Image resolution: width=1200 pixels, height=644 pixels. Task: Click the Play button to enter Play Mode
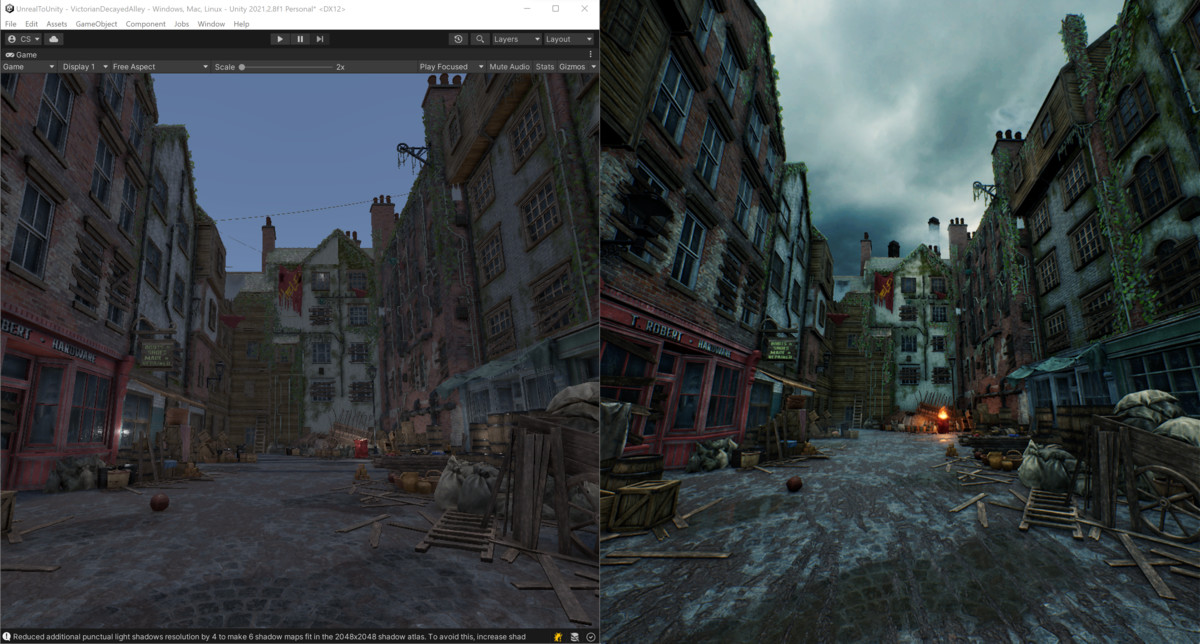pos(279,39)
